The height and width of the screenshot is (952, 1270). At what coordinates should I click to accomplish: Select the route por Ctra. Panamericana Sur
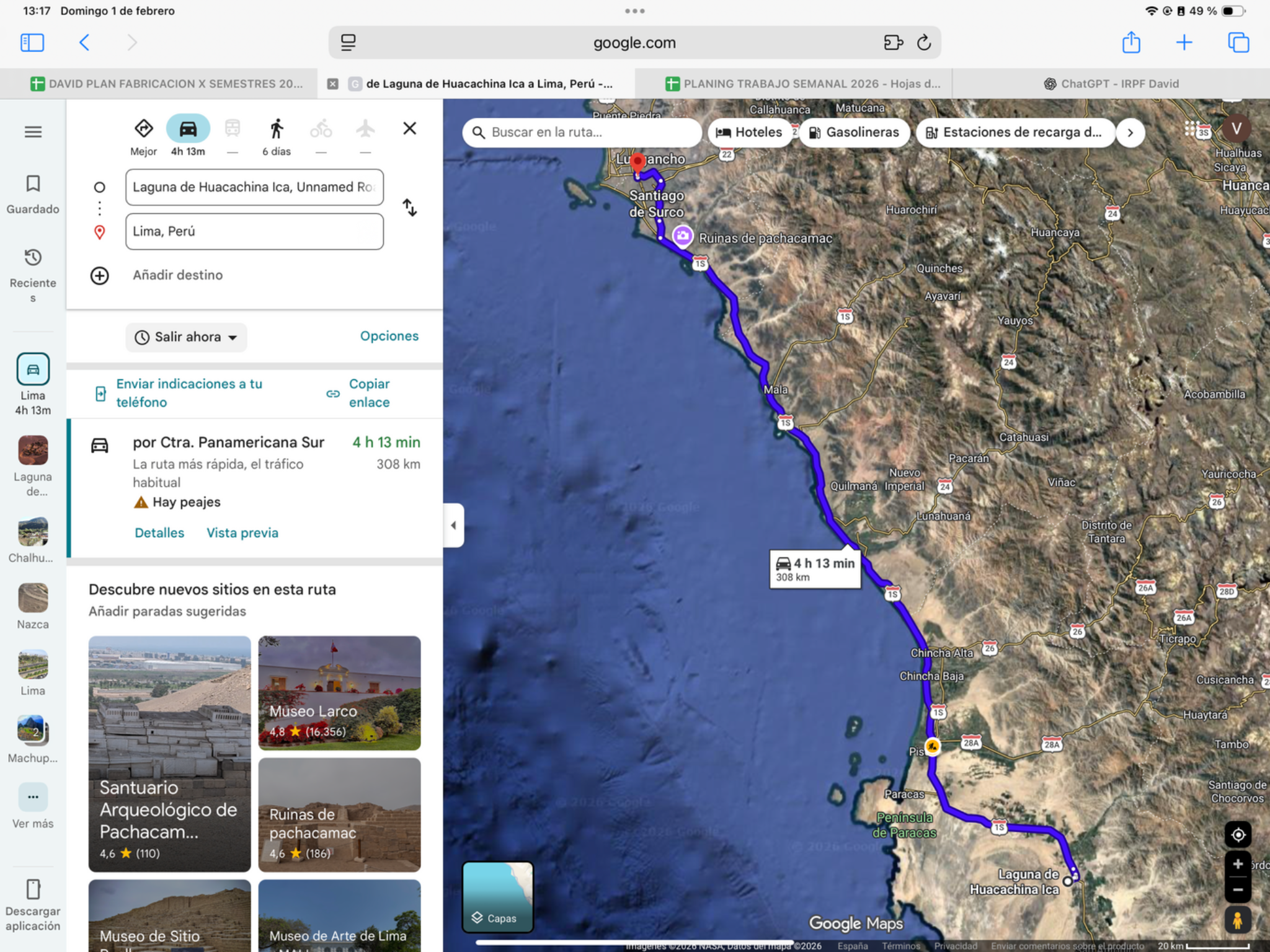coord(255,488)
